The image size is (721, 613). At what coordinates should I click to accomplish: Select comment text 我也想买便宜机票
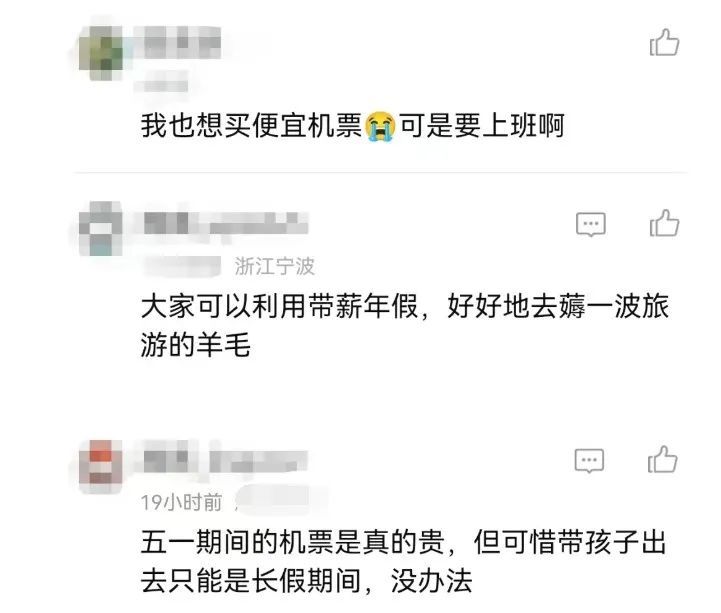click(x=252, y=126)
